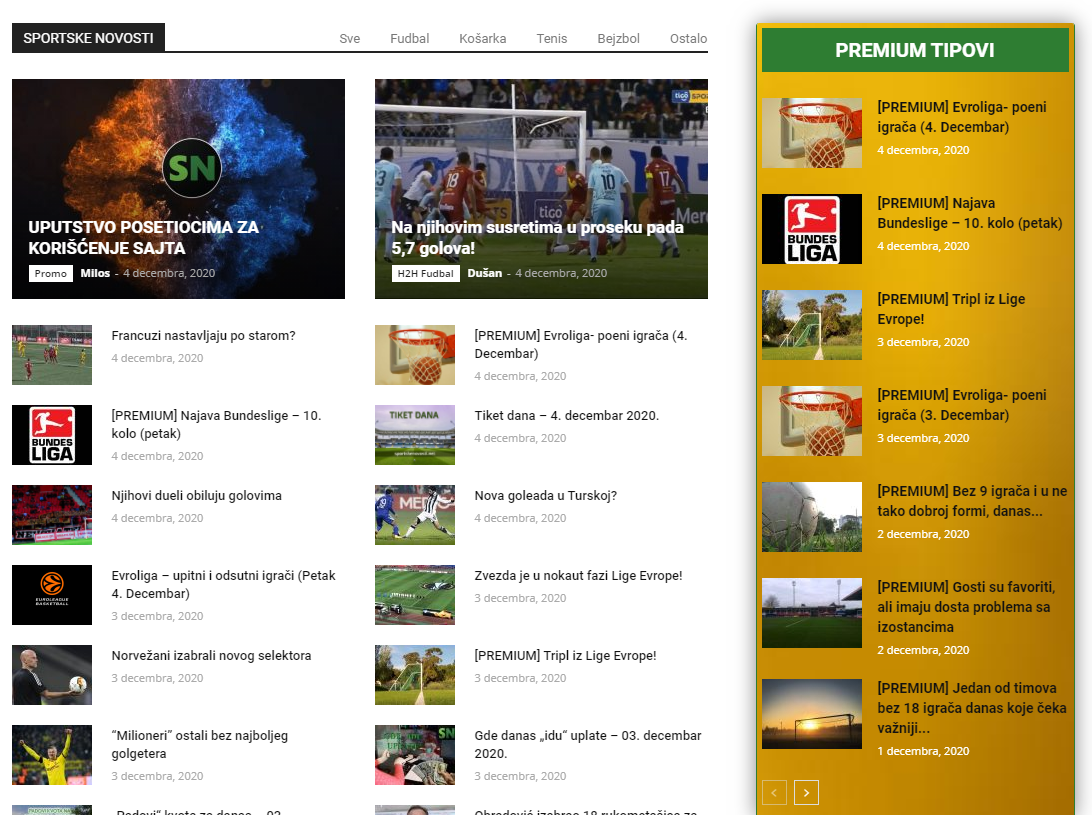This screenshot has width=1092, height=815.
Task: Click the Promo category tag
Action: 51,274
